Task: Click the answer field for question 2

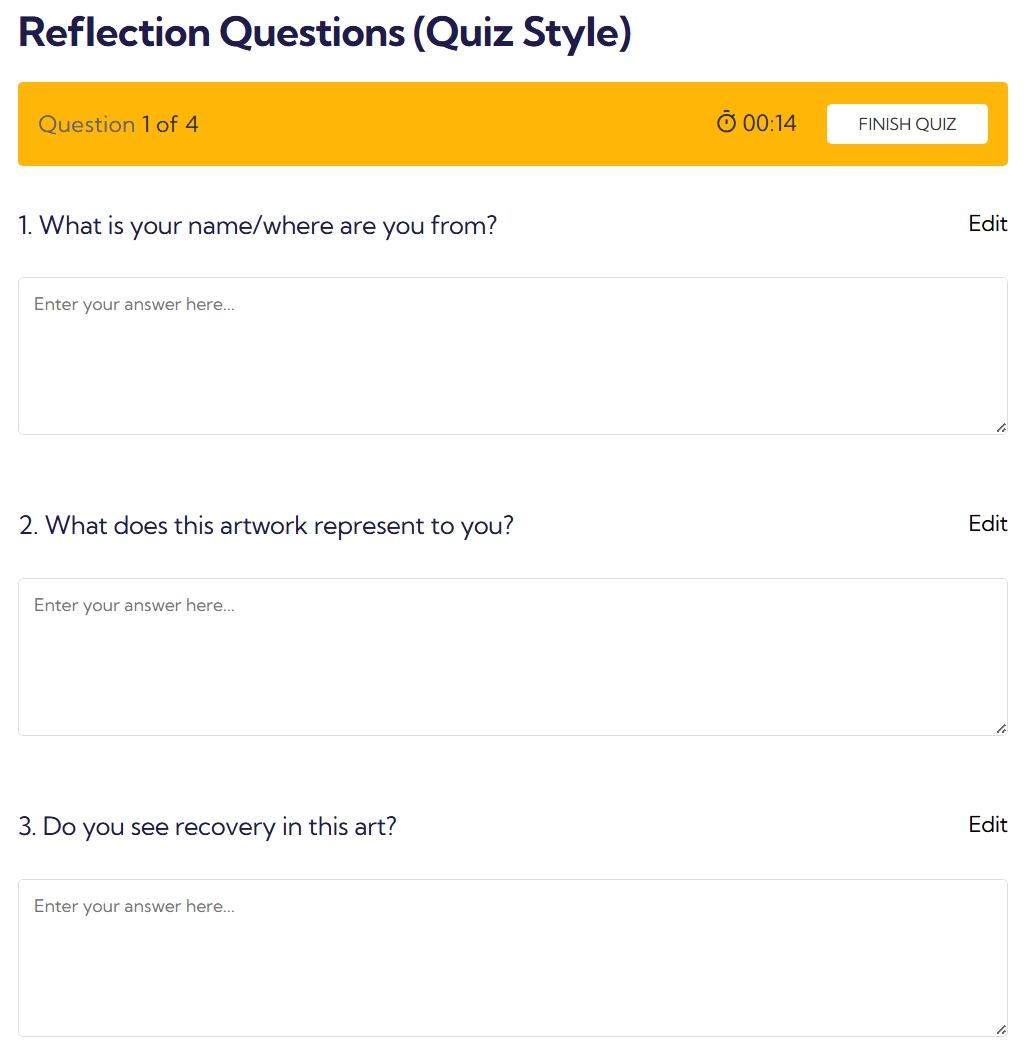Action: coord(512,656)
